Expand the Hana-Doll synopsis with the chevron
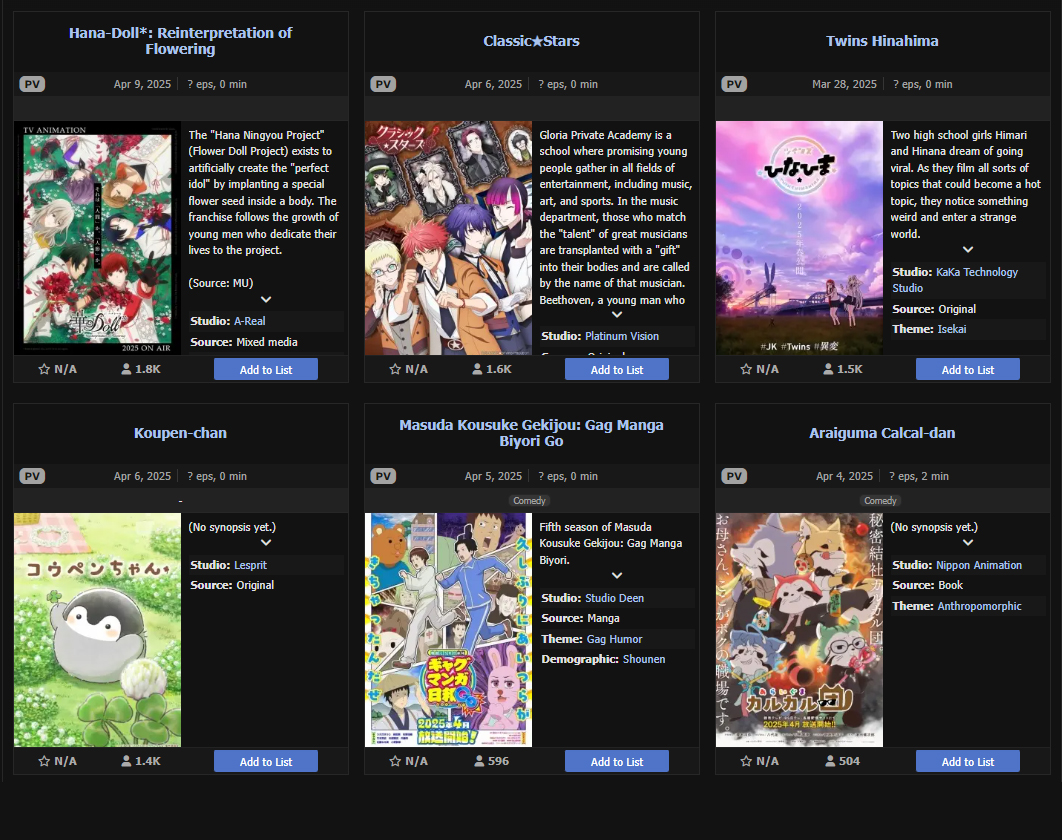1062x840 pixels. point(266,299)
